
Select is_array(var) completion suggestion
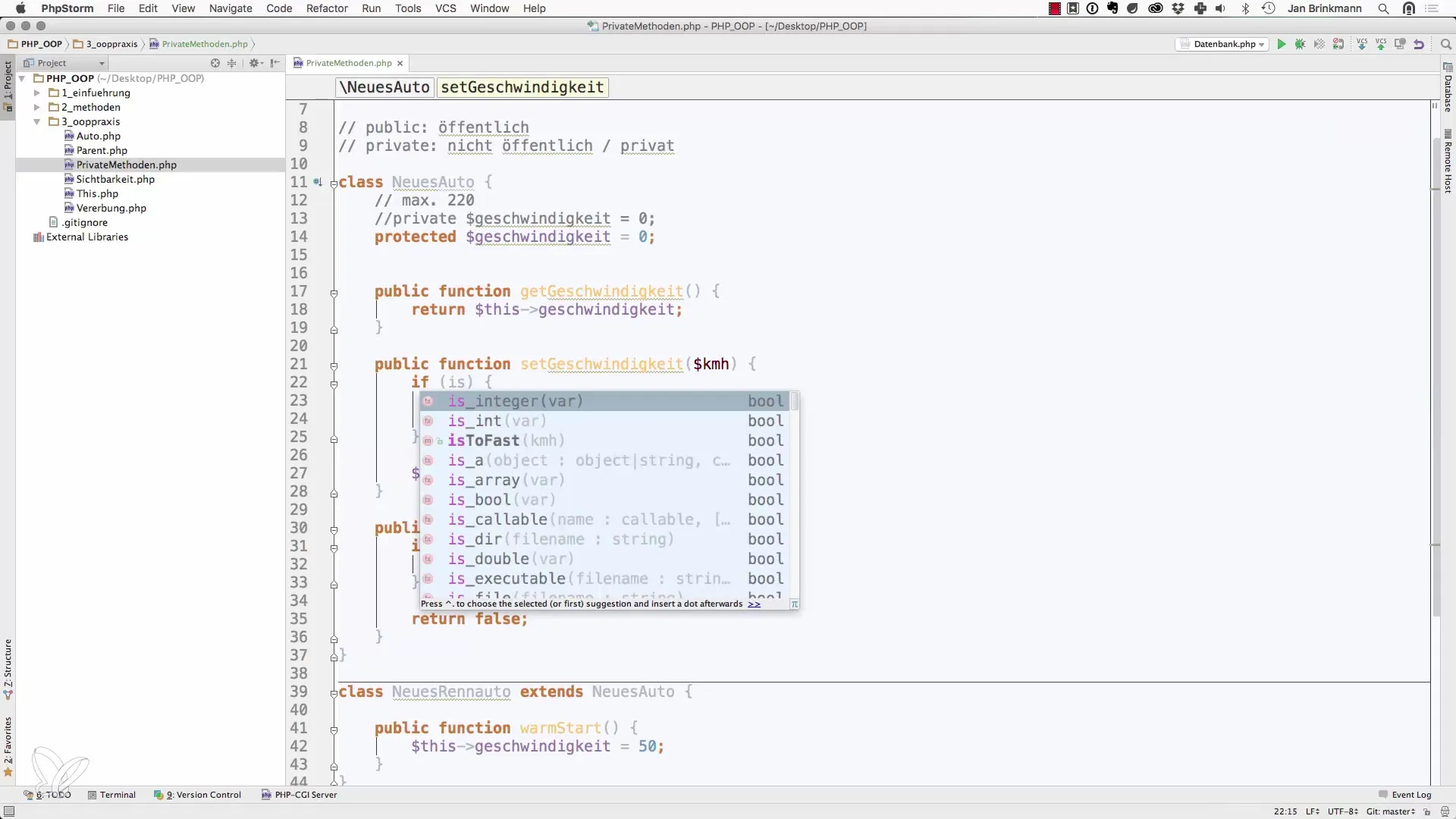(x=605, y=480)
